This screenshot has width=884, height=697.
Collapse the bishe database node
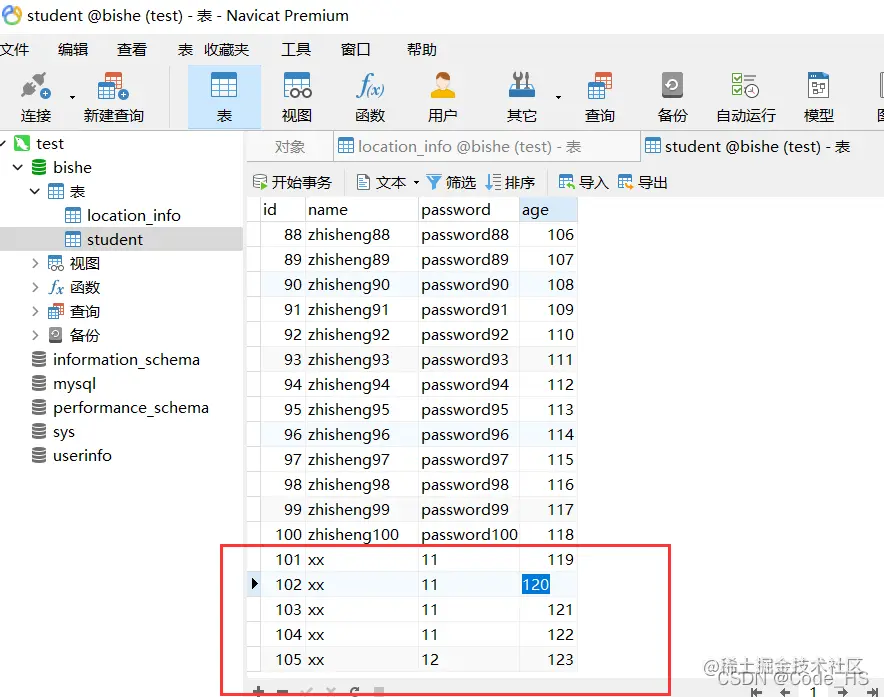(18, 167)
